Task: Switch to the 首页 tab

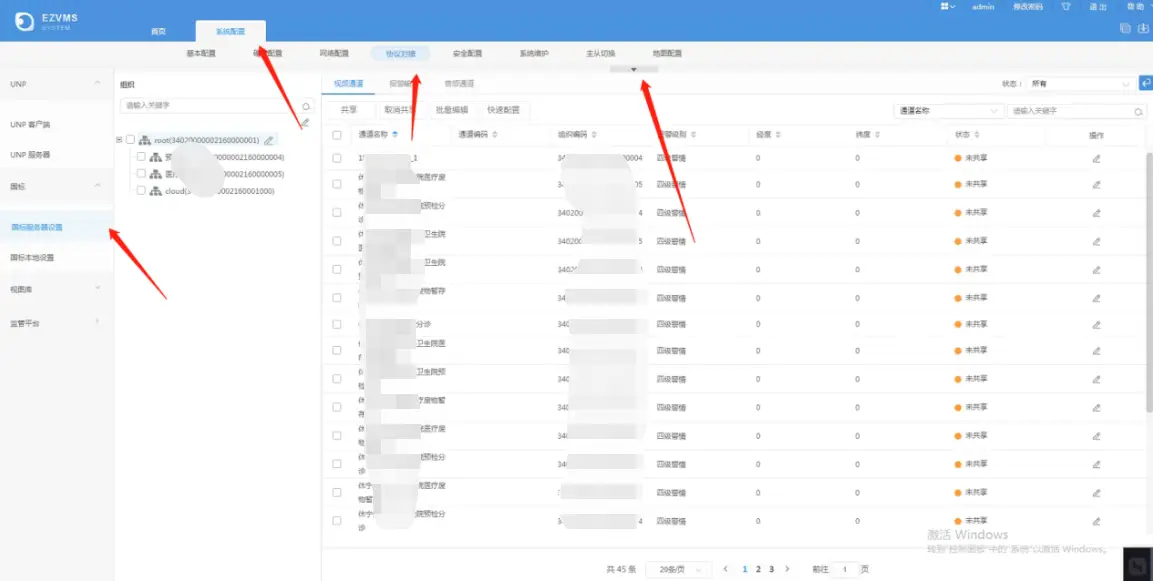Action: pyautogui.click(x=158, y=32)
